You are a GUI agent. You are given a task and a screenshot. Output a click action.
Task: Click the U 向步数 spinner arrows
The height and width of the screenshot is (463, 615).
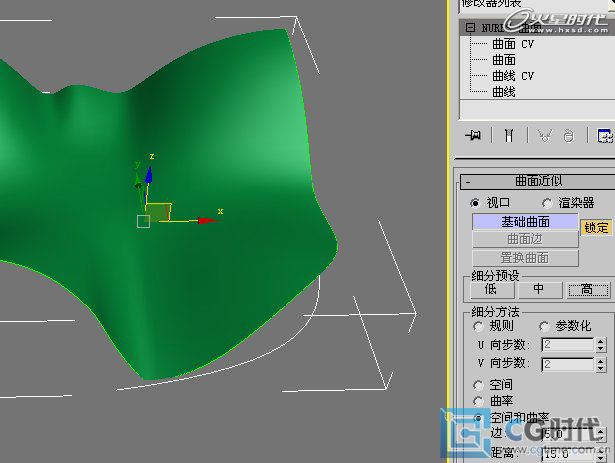[600, 345]
